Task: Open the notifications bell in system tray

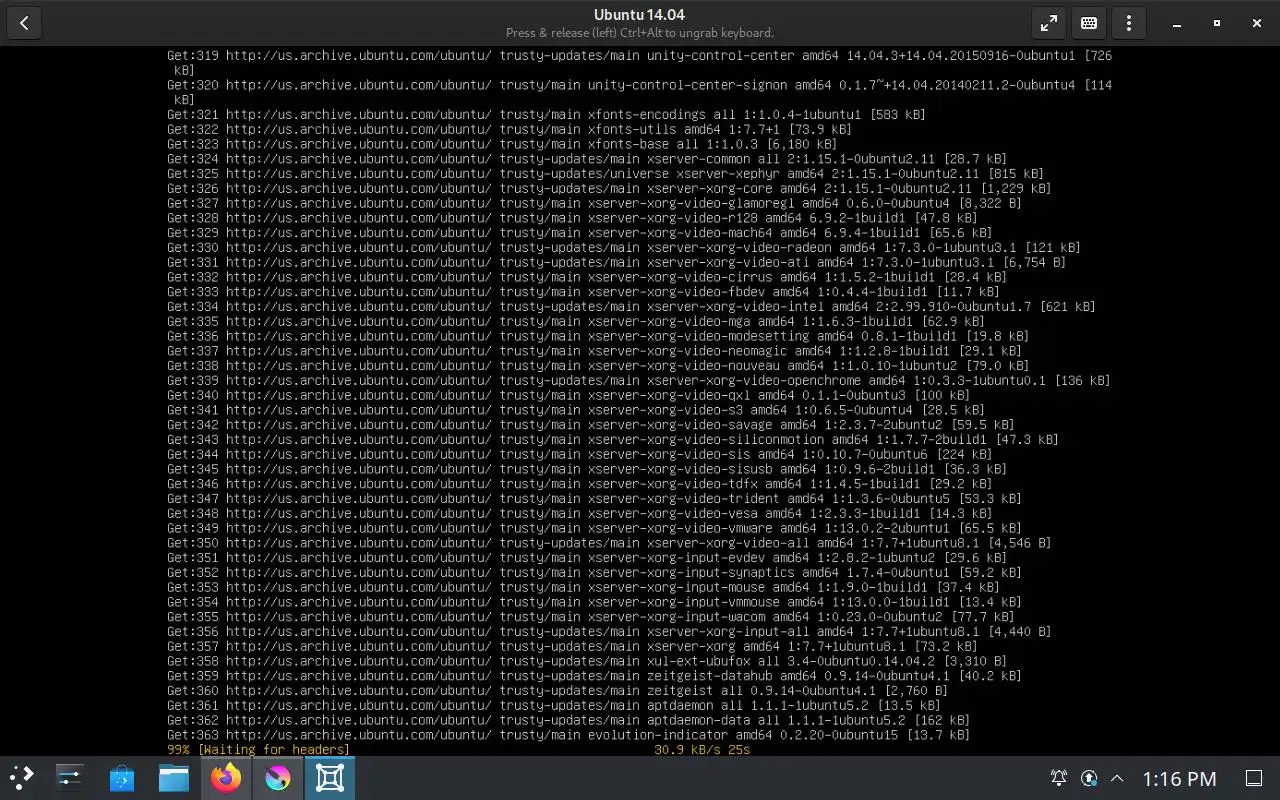Action: tap(1058, 778)
